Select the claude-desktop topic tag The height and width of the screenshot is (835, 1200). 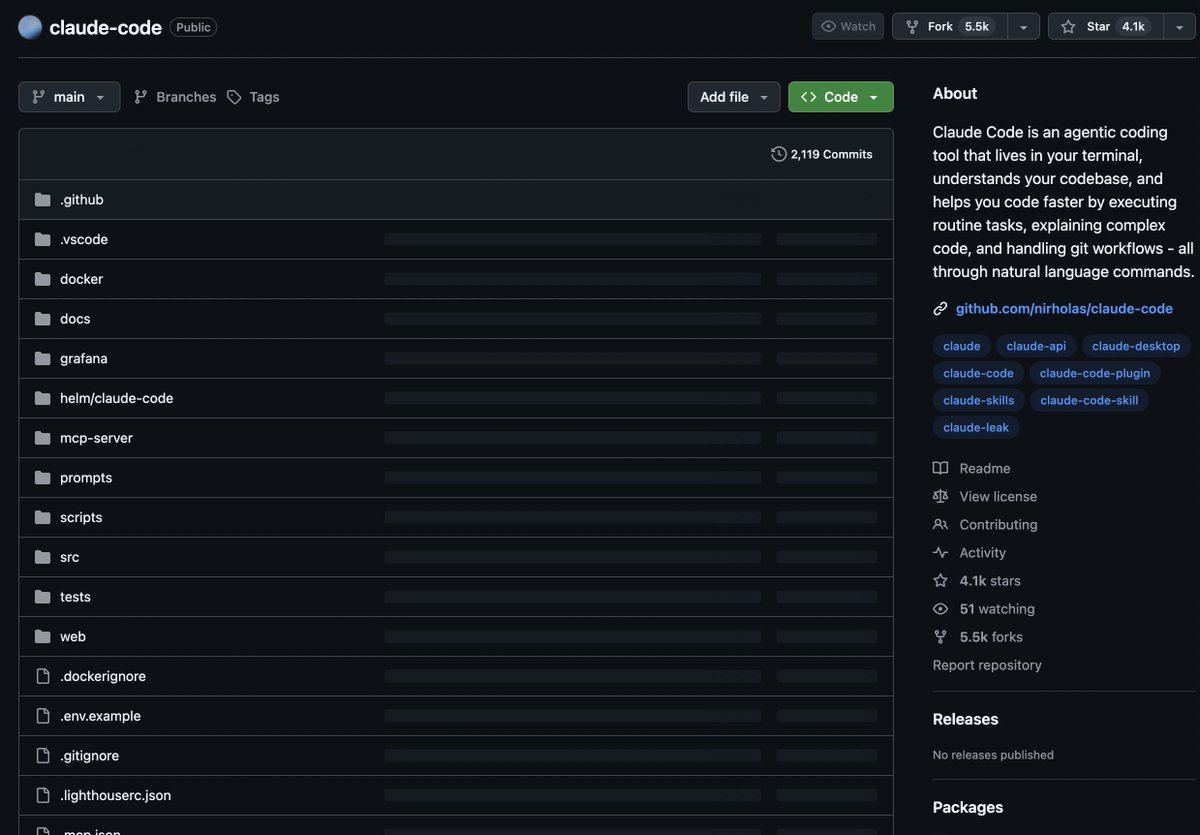click(x=1136, y=346)
